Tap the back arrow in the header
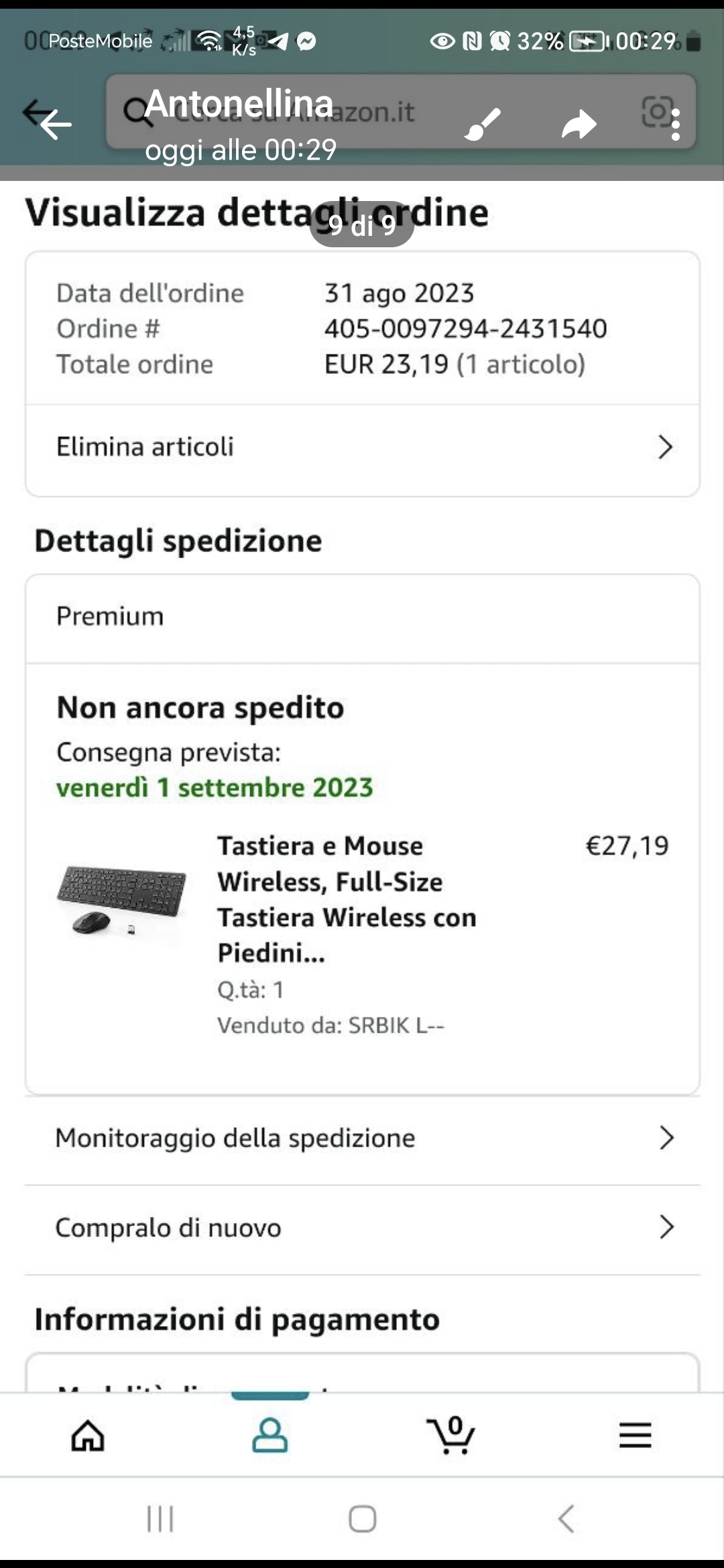This screenshot has height=1568, width=724. pyautogui.click(x=55, y=124)
